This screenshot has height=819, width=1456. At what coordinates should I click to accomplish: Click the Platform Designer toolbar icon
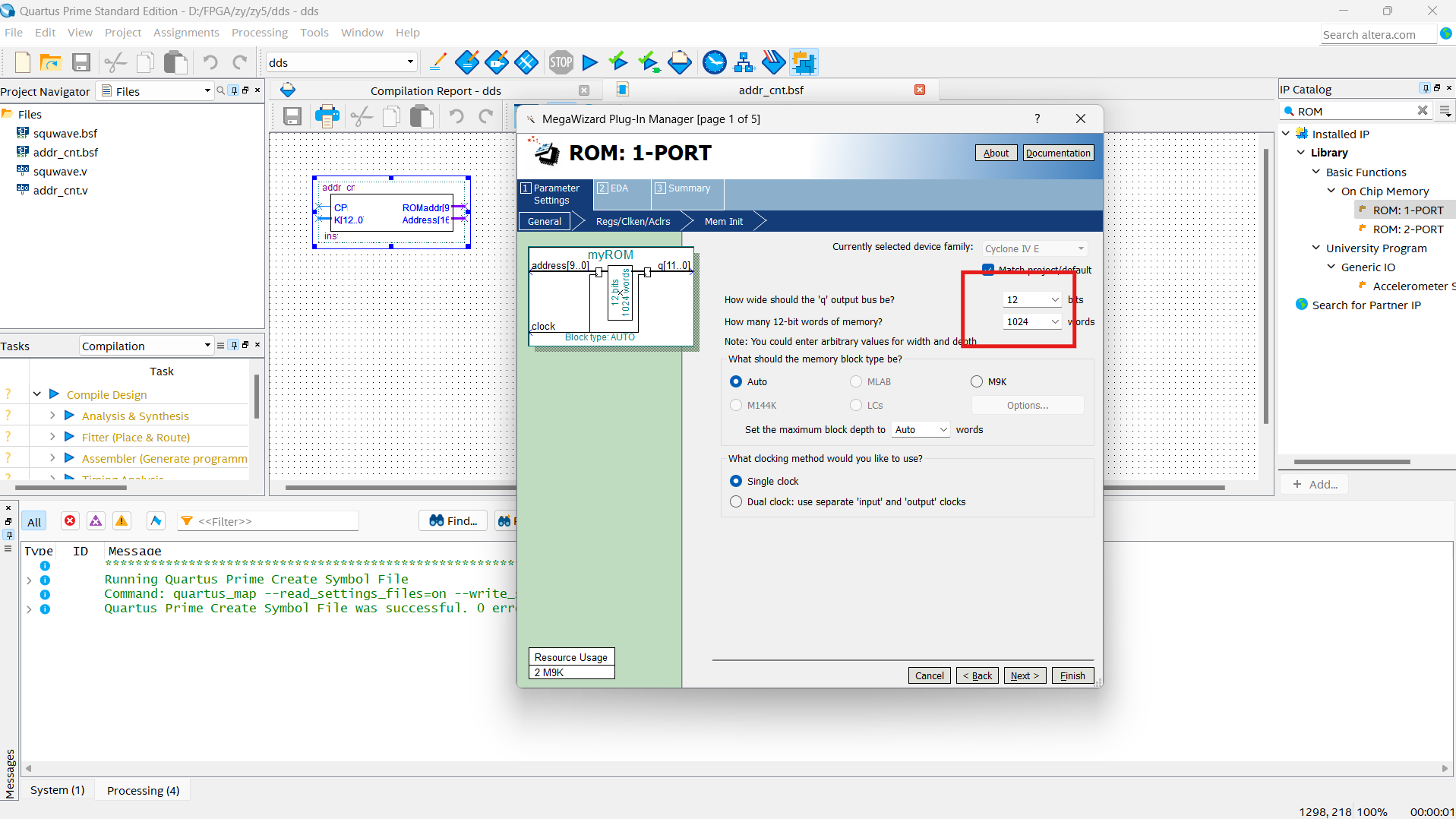coord(804,62)
